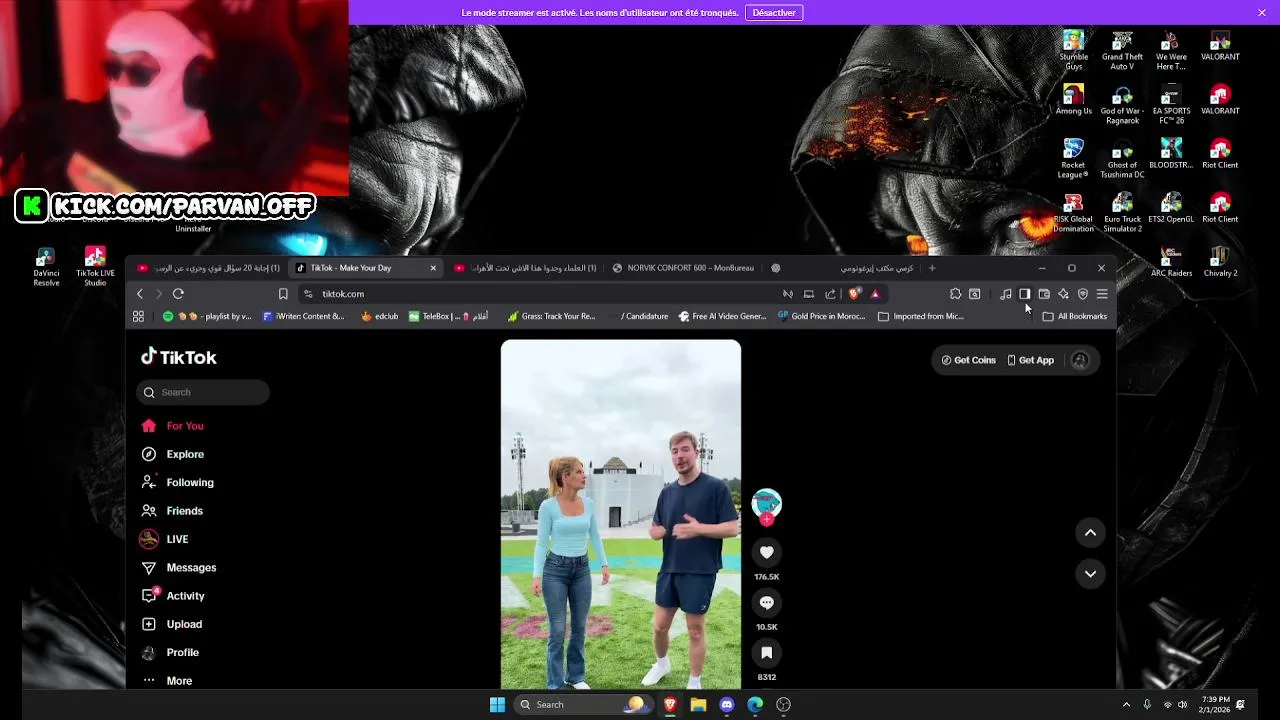
Task: Open File Explorer from the taskbar
Action: point(699,704)
